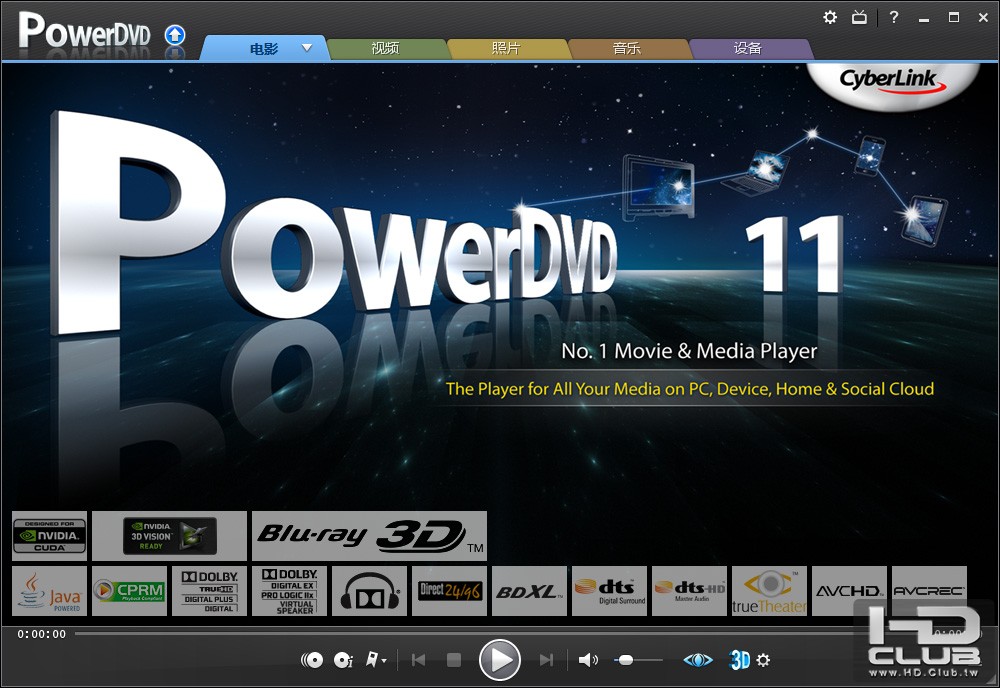This screenshot has height=688, width=1000.
Task: Switch to TV mode with the television icon
Action: (x=860, y=17)
